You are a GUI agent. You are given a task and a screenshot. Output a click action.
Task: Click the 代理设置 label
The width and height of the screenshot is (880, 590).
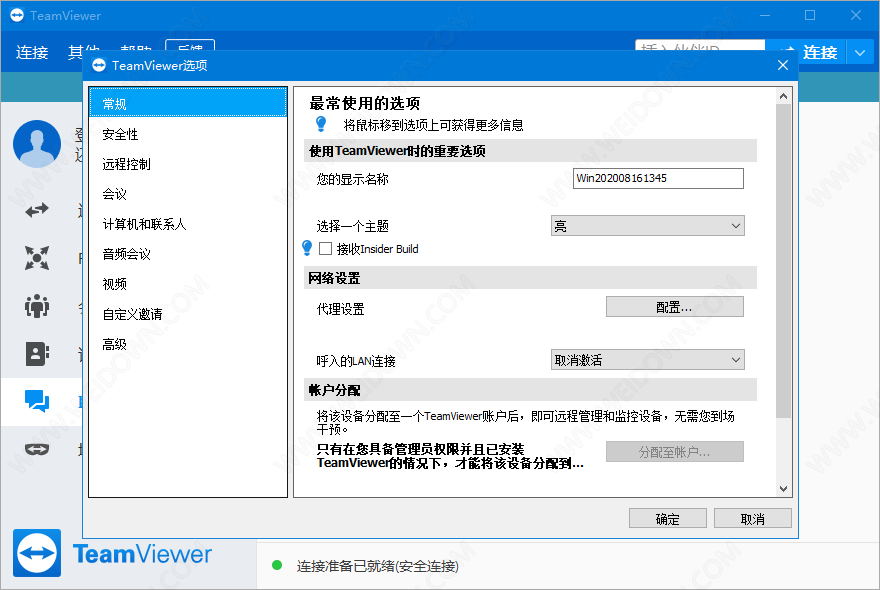click(340, 309)
